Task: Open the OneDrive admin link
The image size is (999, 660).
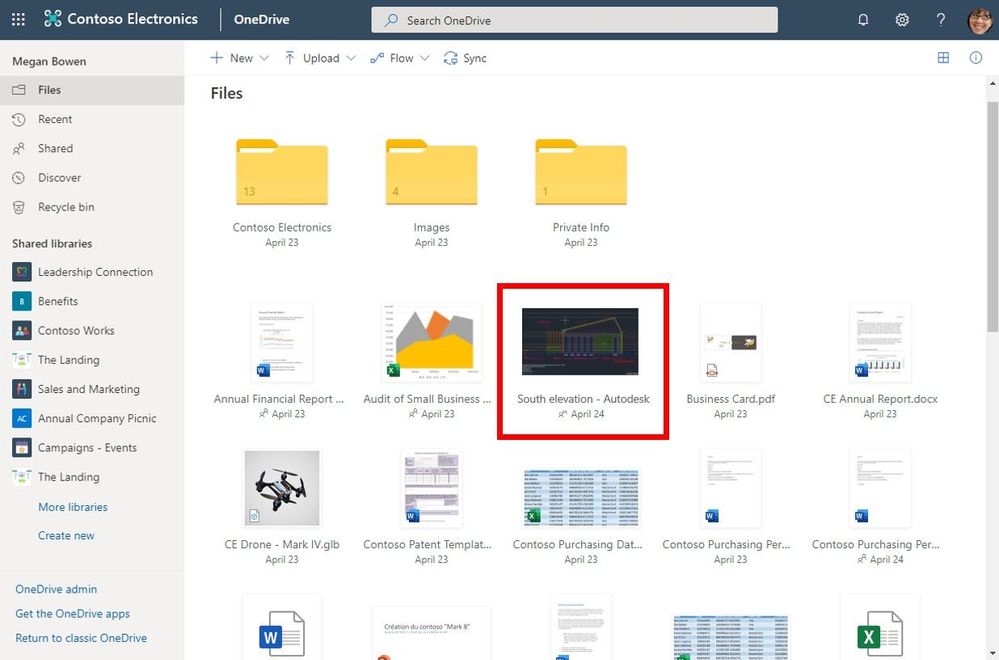Action: 56,589
